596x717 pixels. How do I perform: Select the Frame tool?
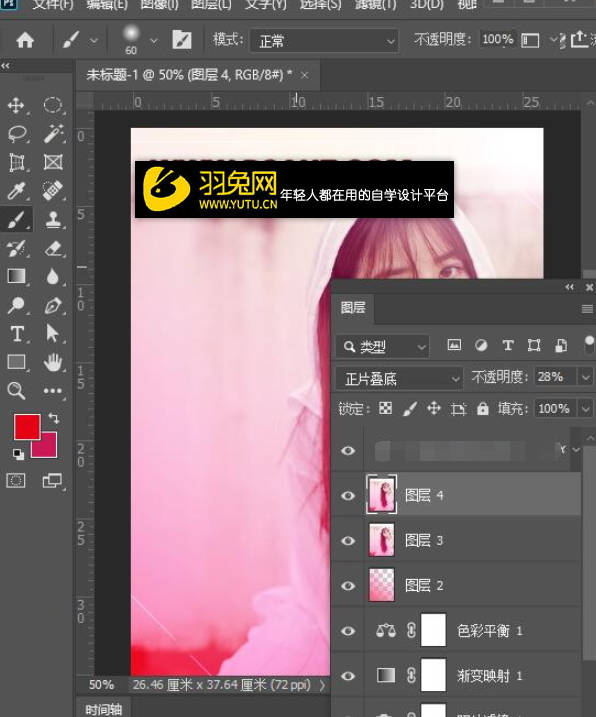click(53, 162)
